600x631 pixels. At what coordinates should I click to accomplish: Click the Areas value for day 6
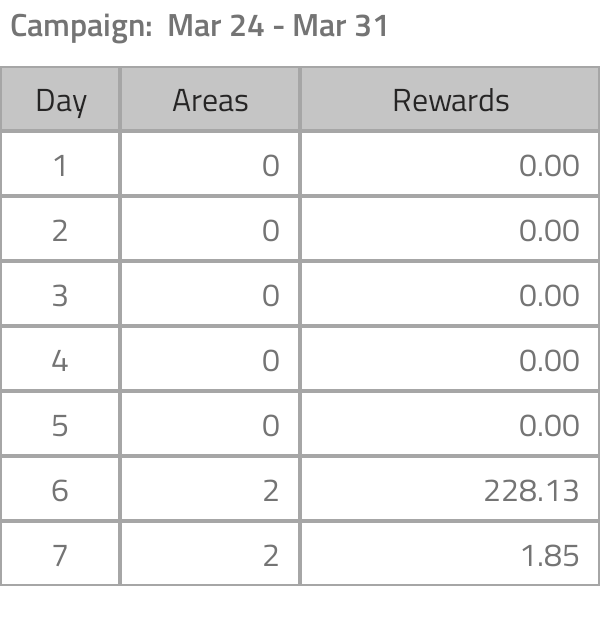[x=270, y=490]
